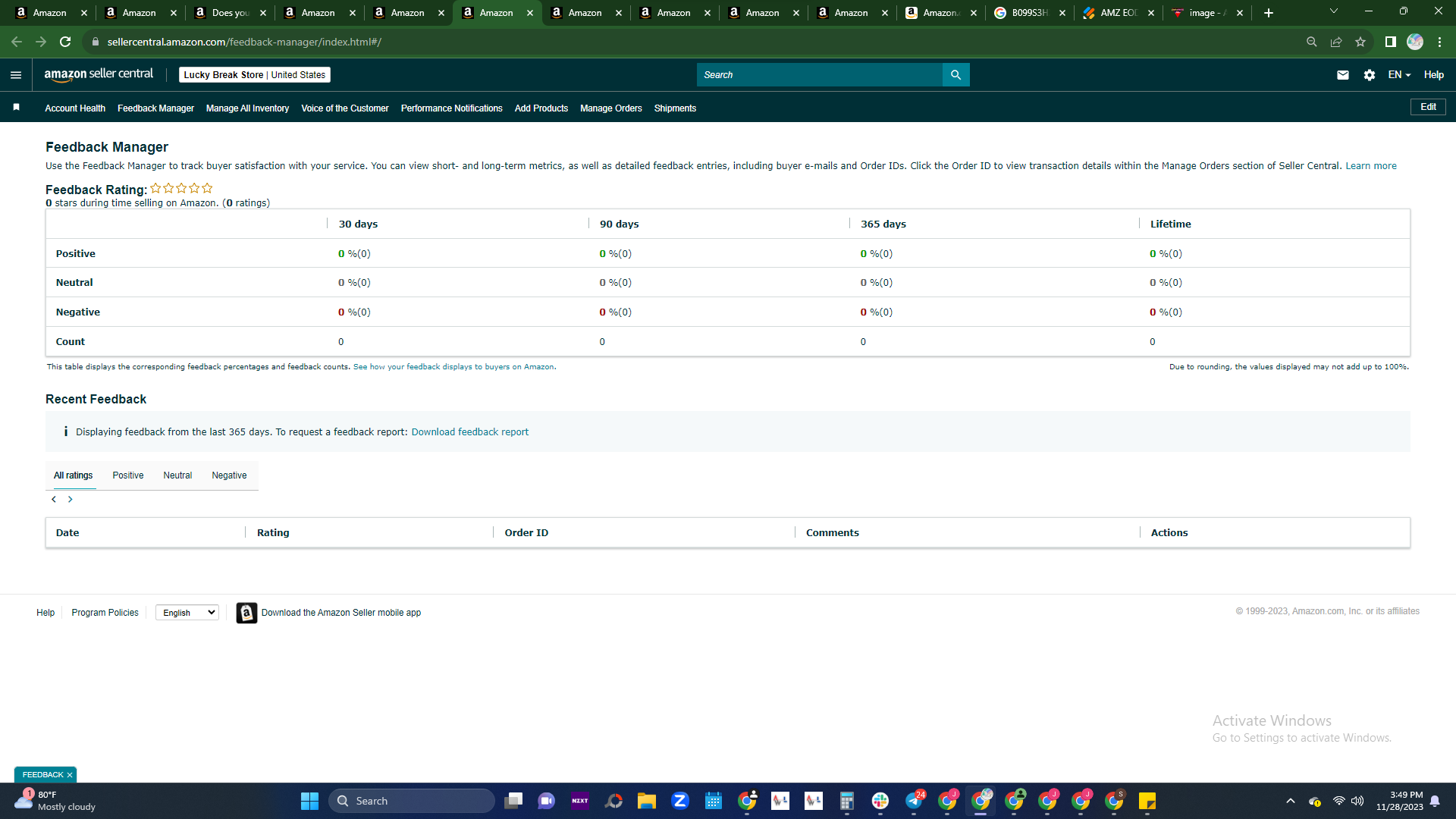Screen dimensions: 1456x819
Task: Select the Positive feedback tab
Action: tap(128, 475)
